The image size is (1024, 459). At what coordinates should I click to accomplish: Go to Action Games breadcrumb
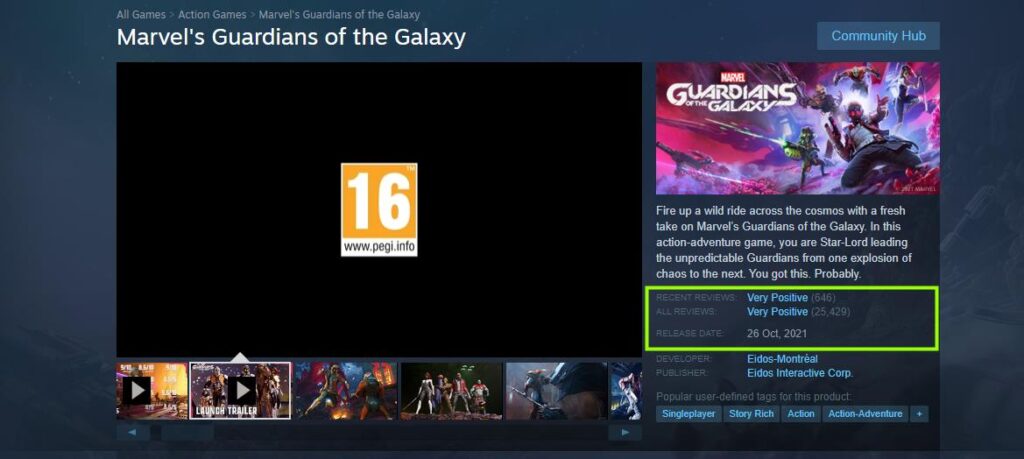tap(212, 14)
